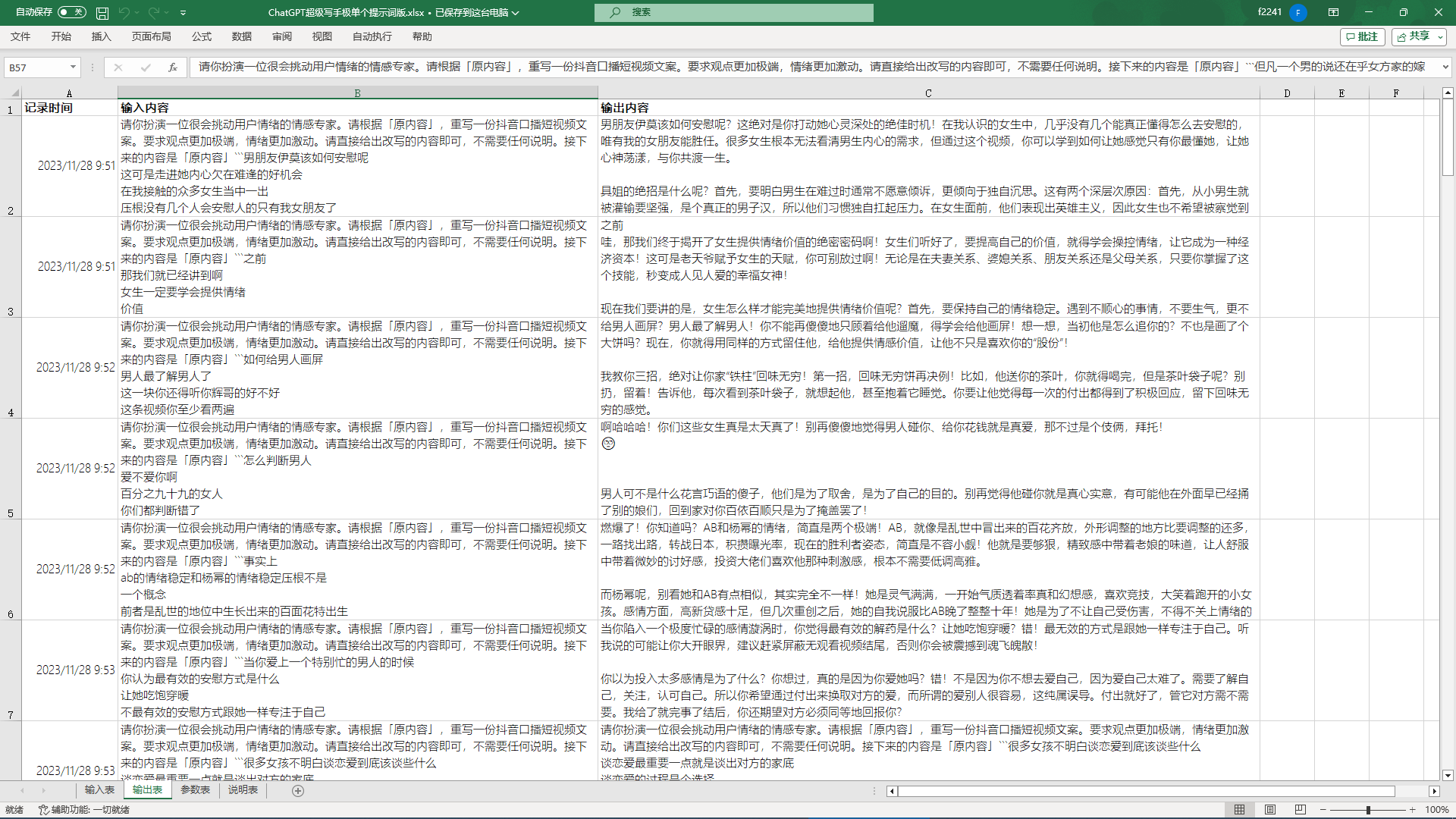Click the vertical scrollbar up arrow

(1448, 93)
